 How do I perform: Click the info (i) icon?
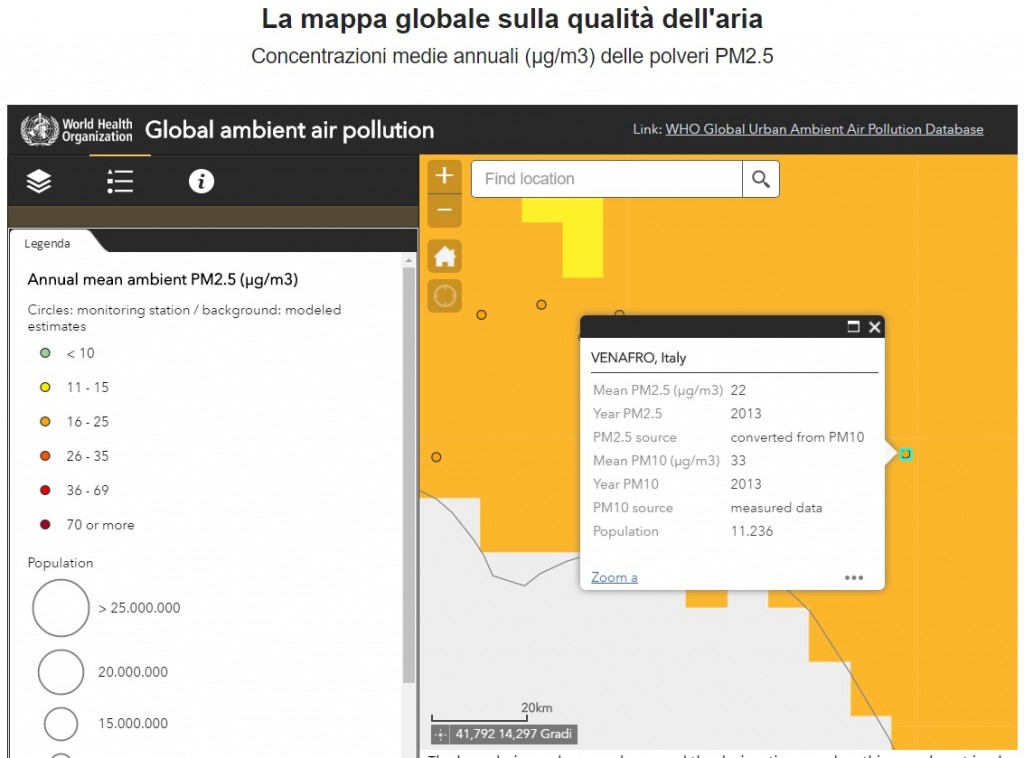[200, 182]
